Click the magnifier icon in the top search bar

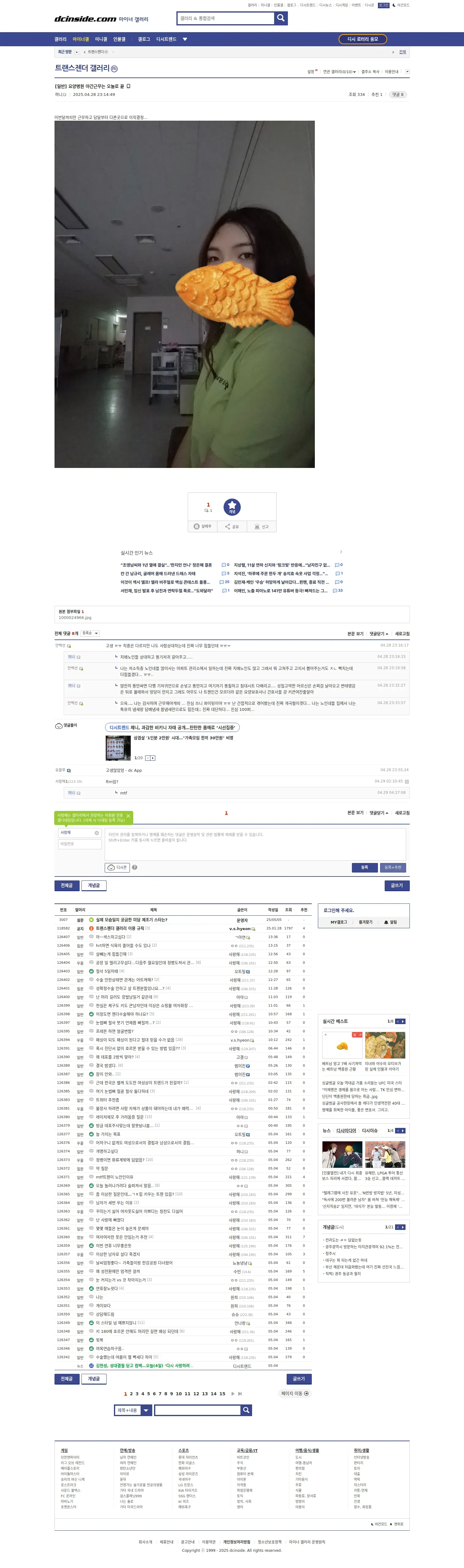pyautogui.click(x=281, y=18)
